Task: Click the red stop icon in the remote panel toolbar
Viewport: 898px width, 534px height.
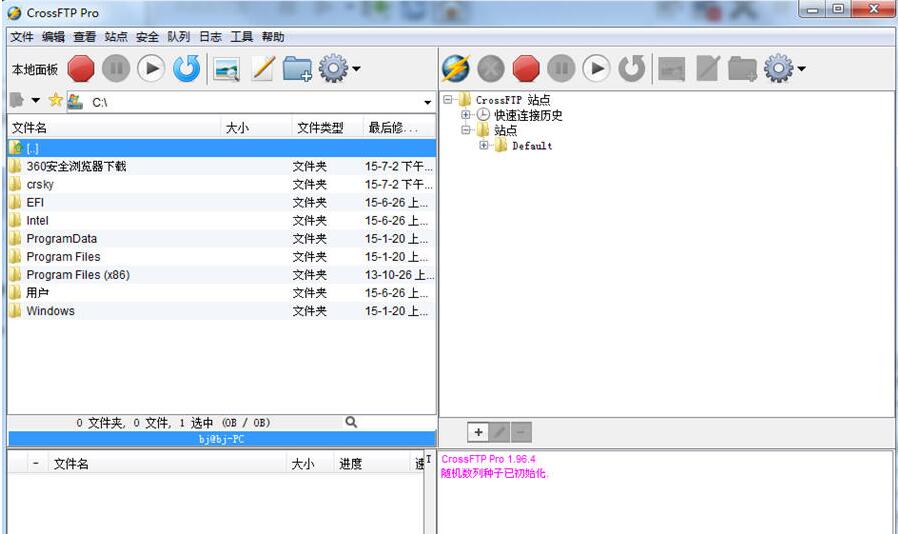Action: point(525,68)
